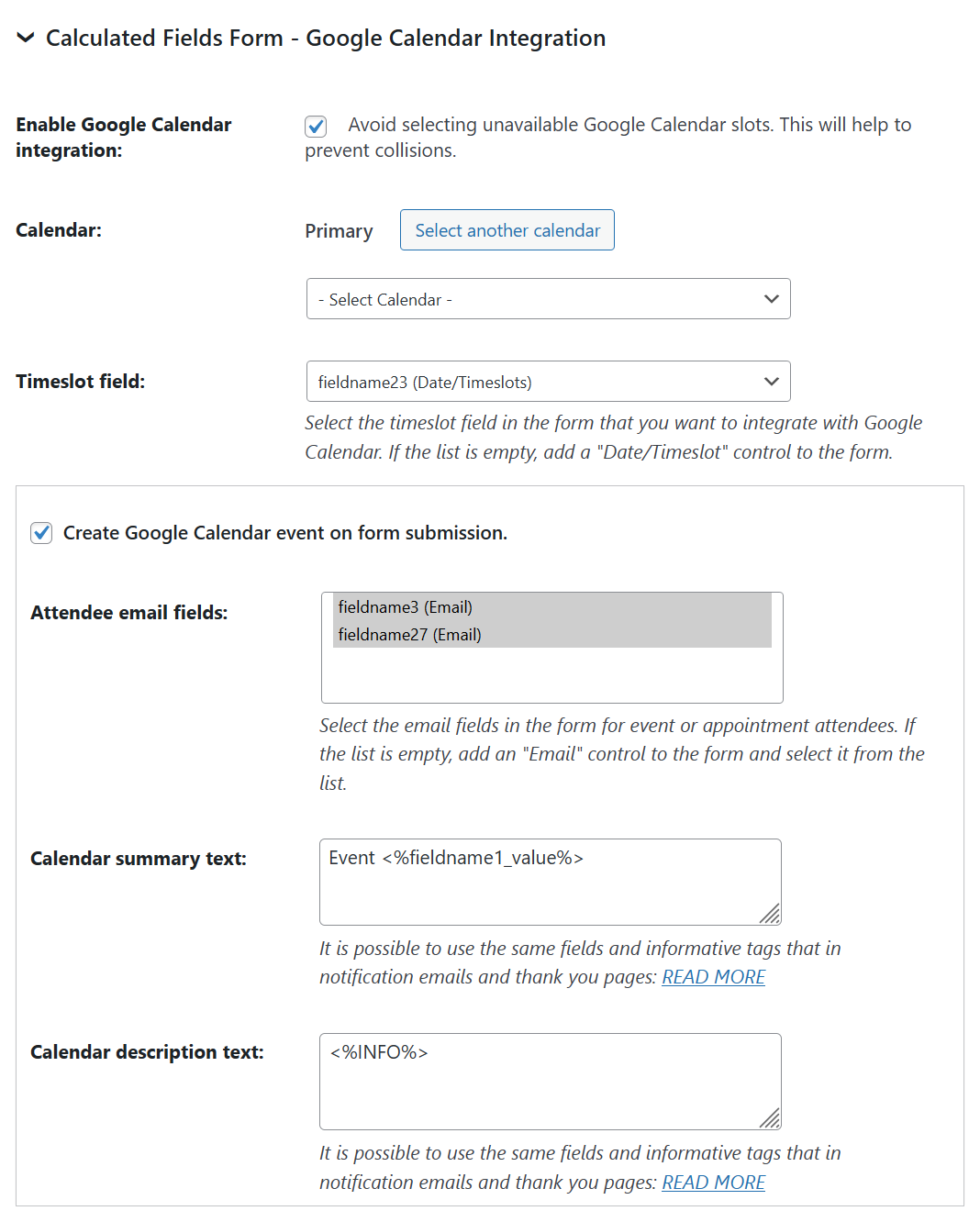Open the Select Calendar dropdown
The height and width of the screenshot is (1222, 980).
point(547,299)
